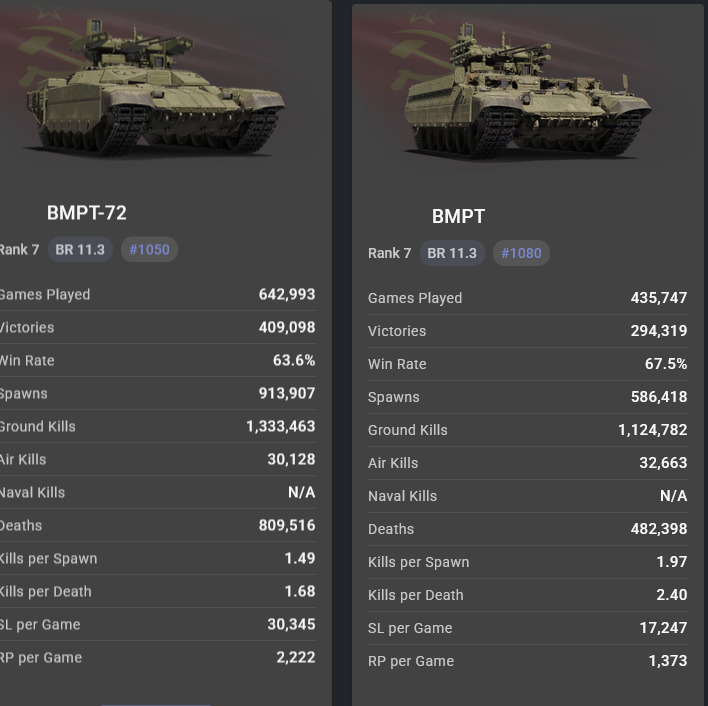This screenshot has height=706, width=708.
Task: Click Rank 7 label on BMPT card
Action: (x=389, y=253)
